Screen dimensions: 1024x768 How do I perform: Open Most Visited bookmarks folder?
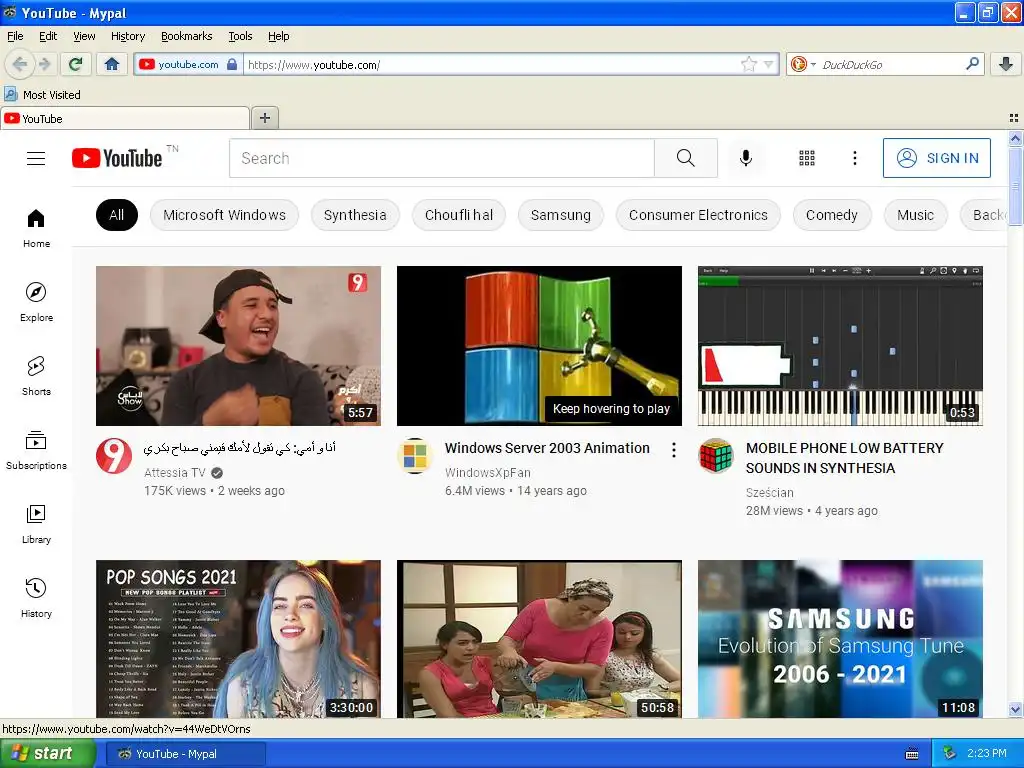coord(43,95)
